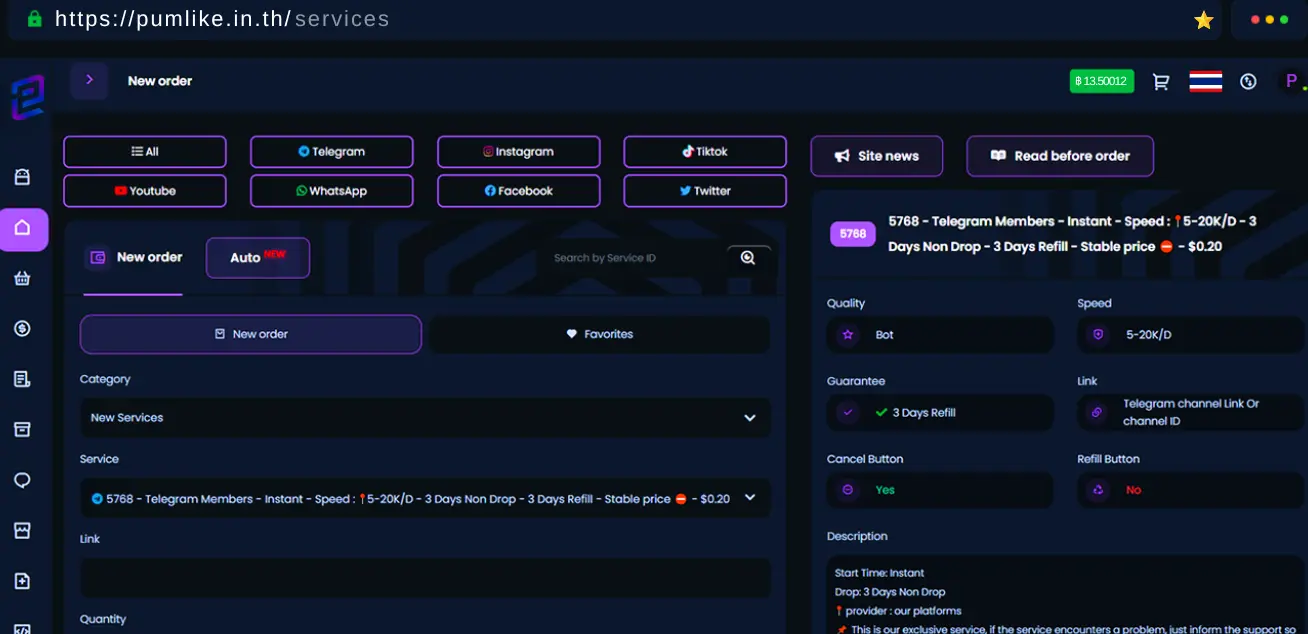Click the 'Start Time: Instant' description text
The height and width of the screenshot is (634, 1308).
pos(880,573)
